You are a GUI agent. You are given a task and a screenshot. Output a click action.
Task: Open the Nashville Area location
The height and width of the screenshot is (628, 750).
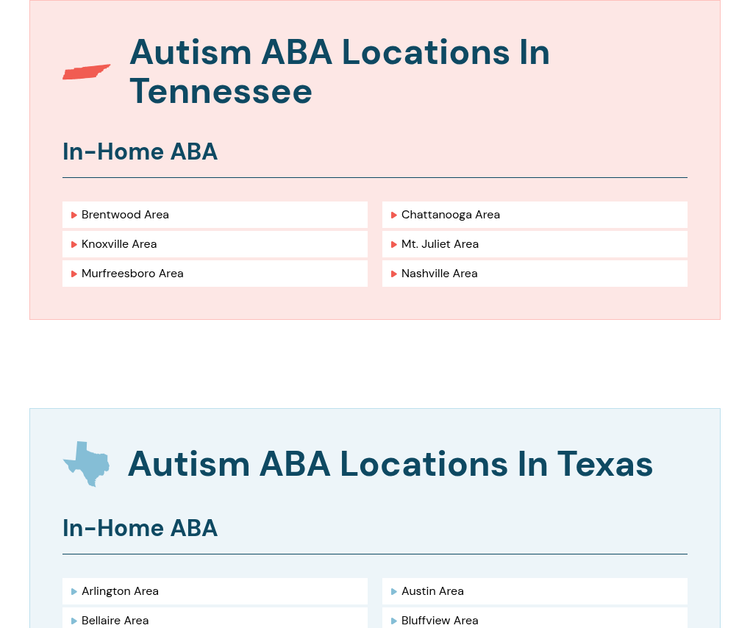click(439, 274)
